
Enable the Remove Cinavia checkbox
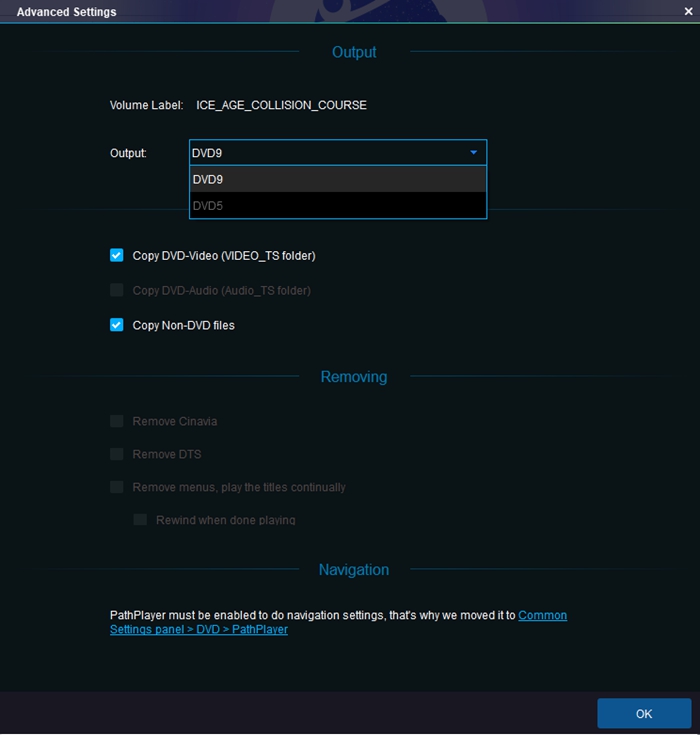click(117, 421)
